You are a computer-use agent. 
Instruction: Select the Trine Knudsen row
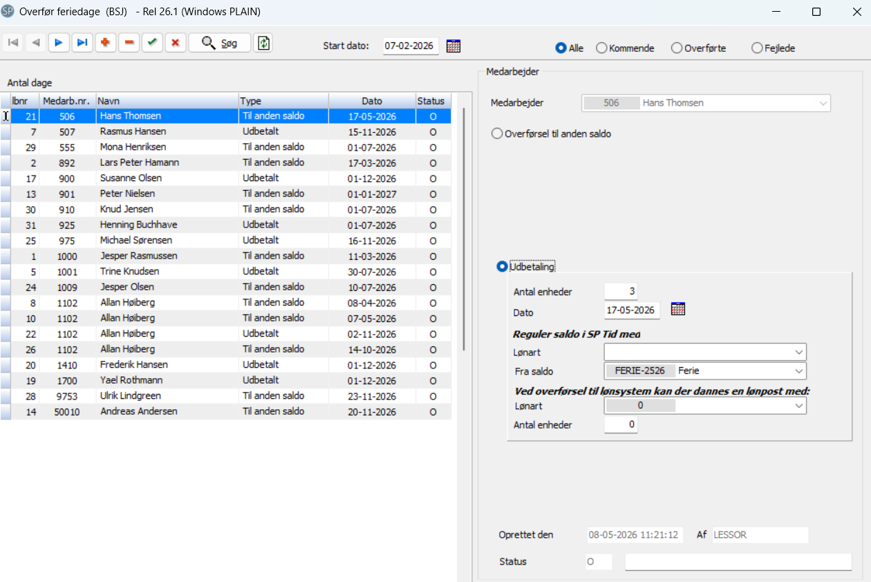click(x=226, y=272)
